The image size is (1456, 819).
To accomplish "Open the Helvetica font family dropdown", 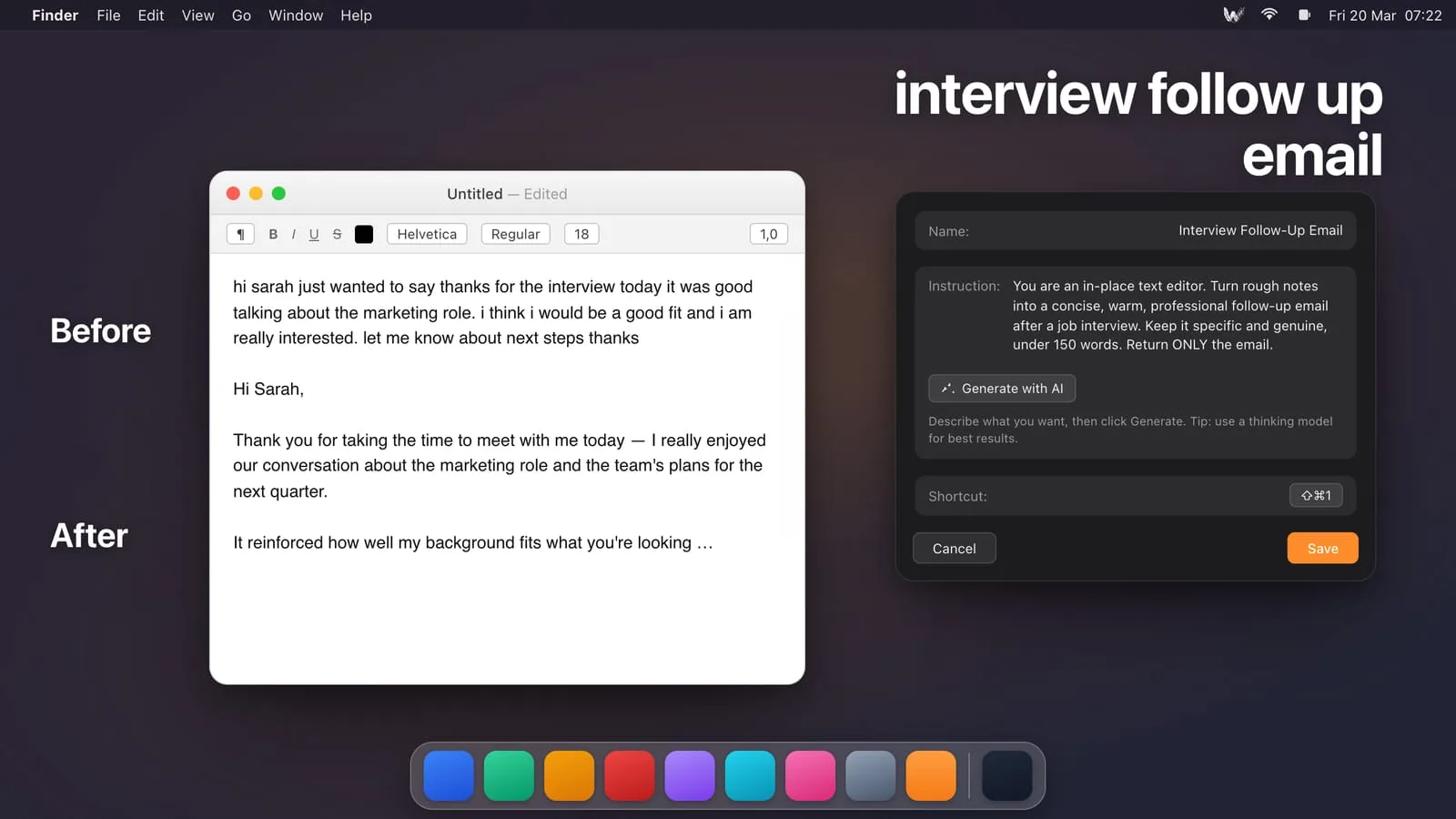I will coord(427,234).
